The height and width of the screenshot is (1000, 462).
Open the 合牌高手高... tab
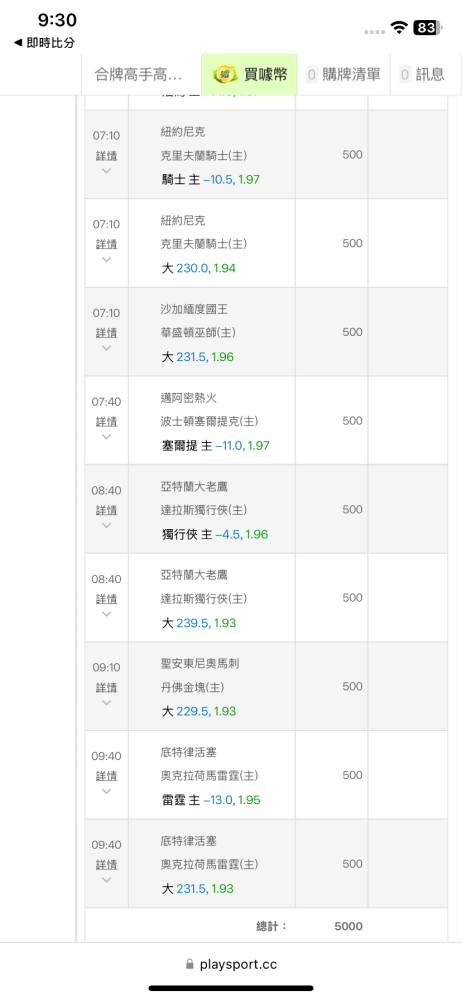141,75
